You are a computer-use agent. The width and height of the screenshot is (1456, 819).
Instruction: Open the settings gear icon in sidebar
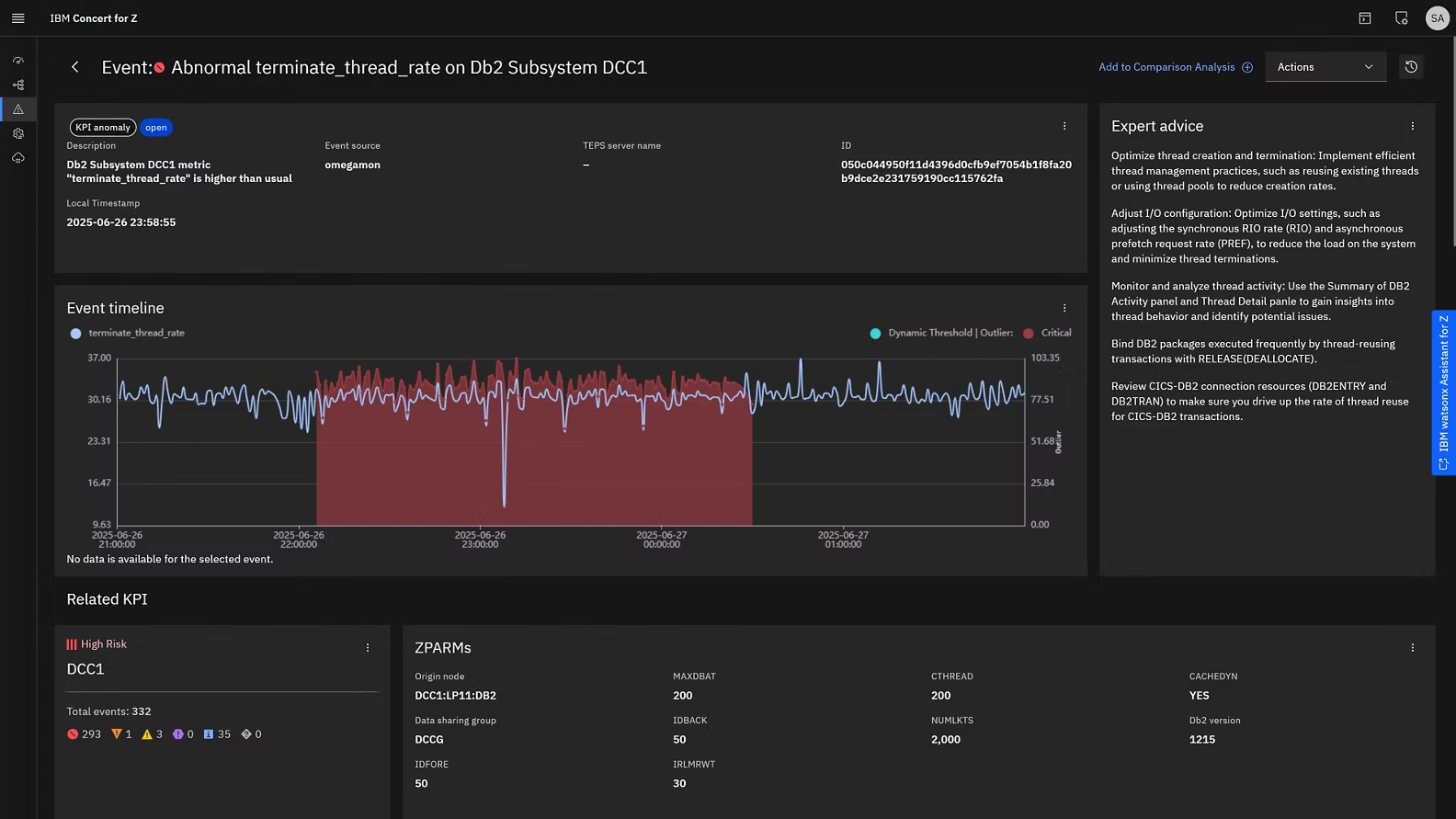tap(17, 134)
